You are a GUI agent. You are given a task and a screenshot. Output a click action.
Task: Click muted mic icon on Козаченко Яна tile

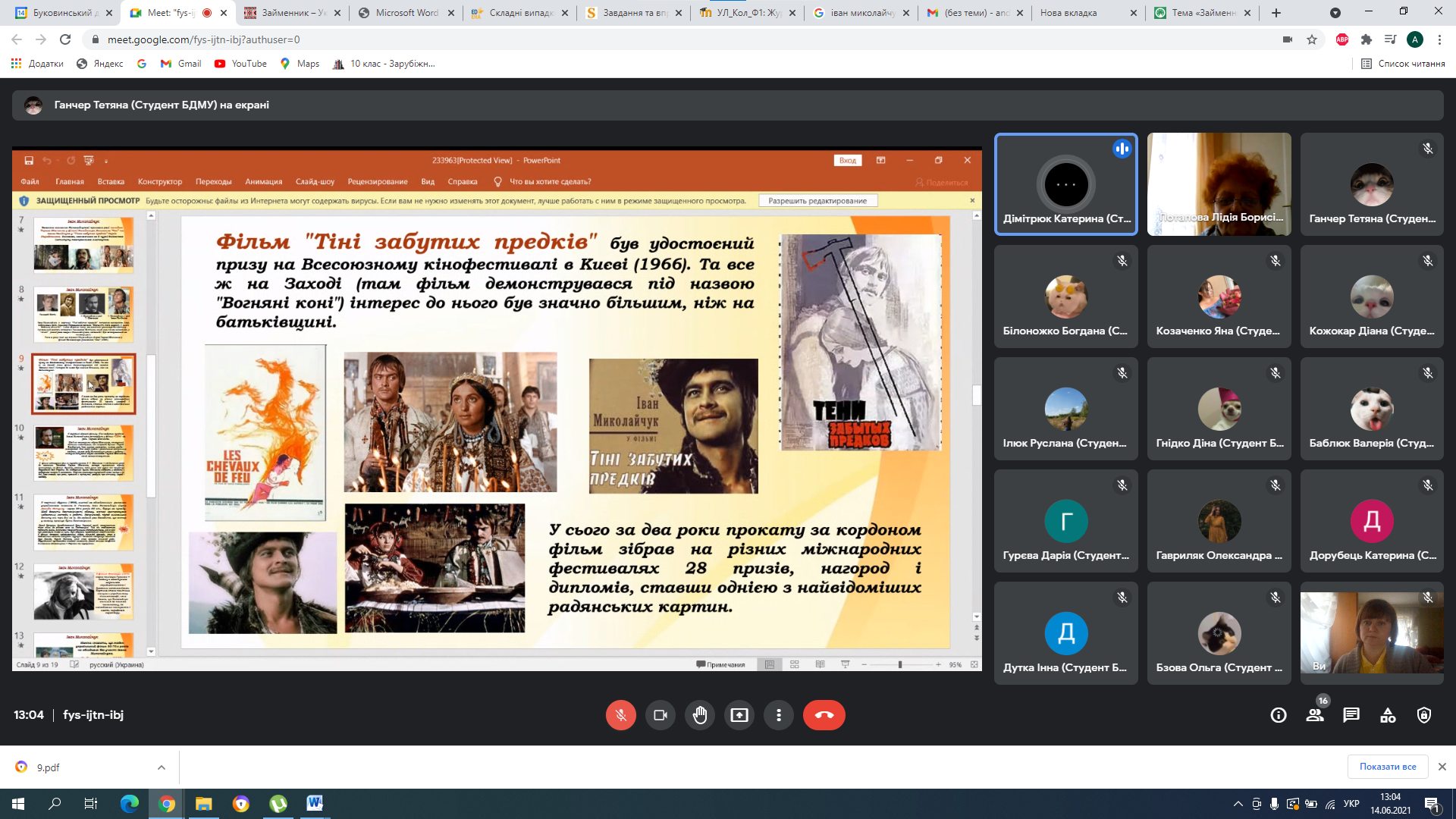[x=1276, y=261]
